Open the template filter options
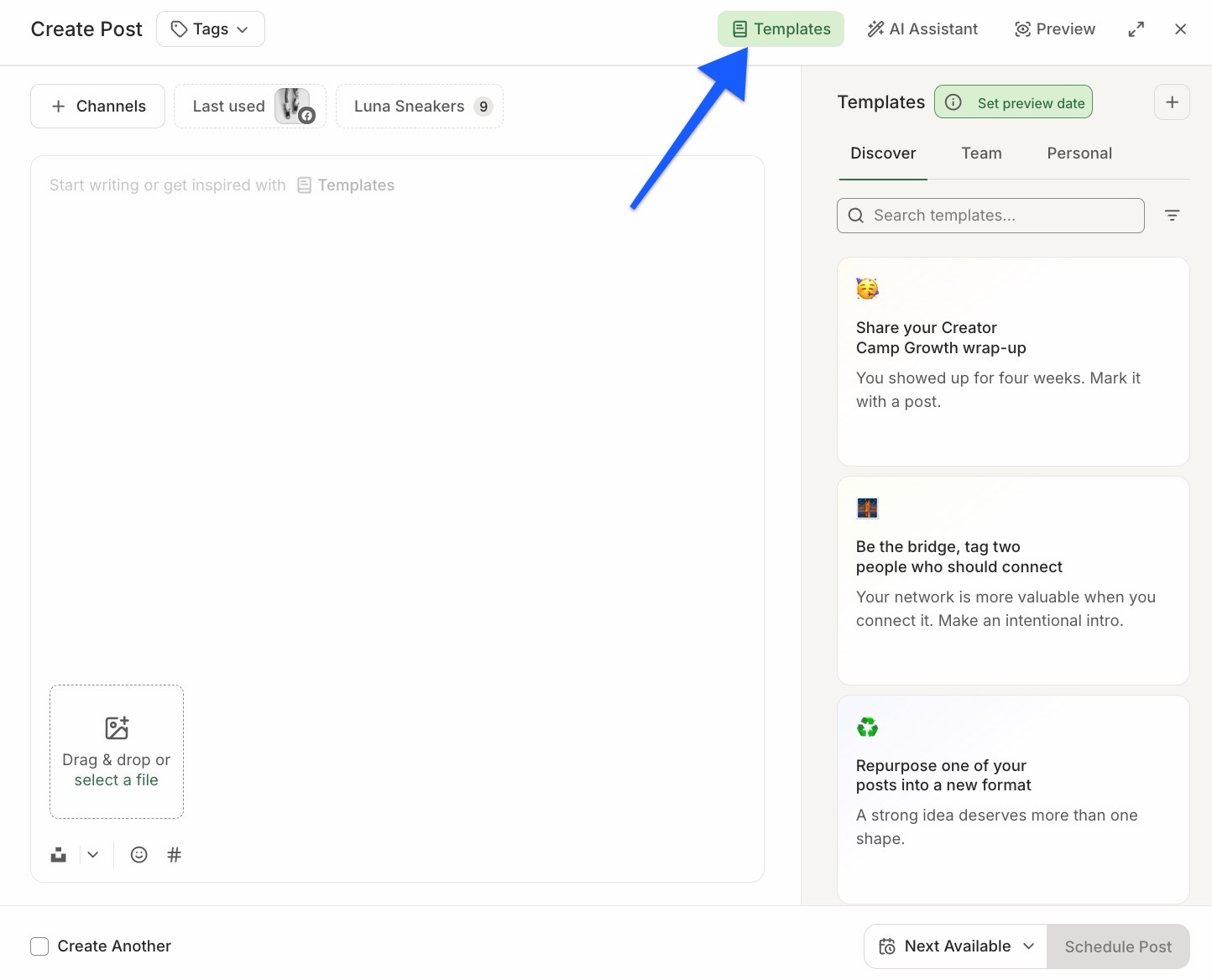The width and height of the screenshot is (1212, 980). pos(1173,216)
